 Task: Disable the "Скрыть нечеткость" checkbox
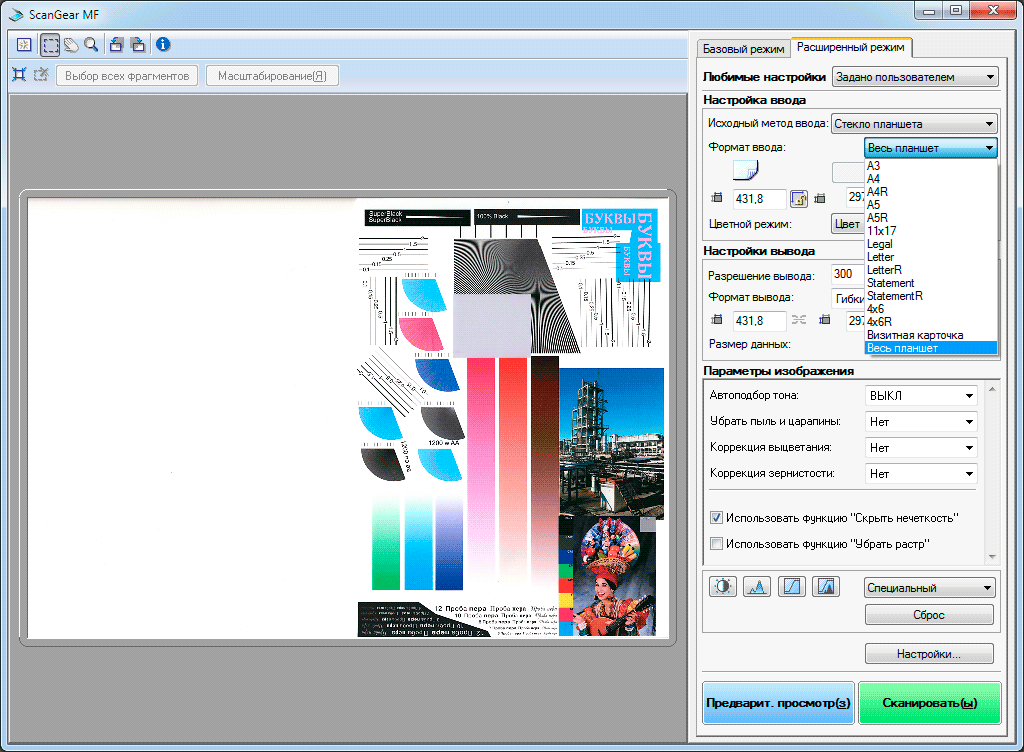pos(716,518)
